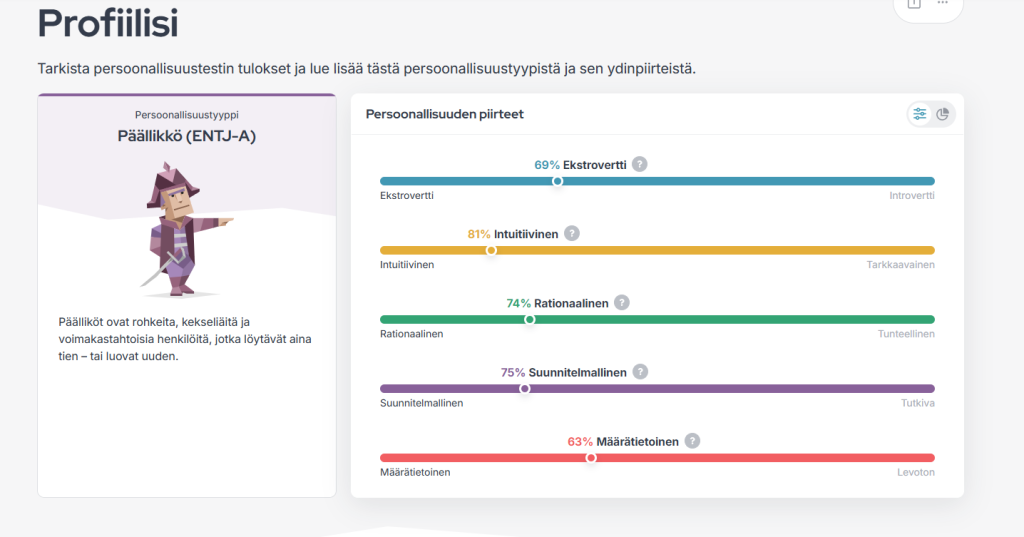Click the Päällikkö (ENTJ-A) personality type title
Image resolution: width=1024 pixels, height=537 pixels.
pos(187,137)
